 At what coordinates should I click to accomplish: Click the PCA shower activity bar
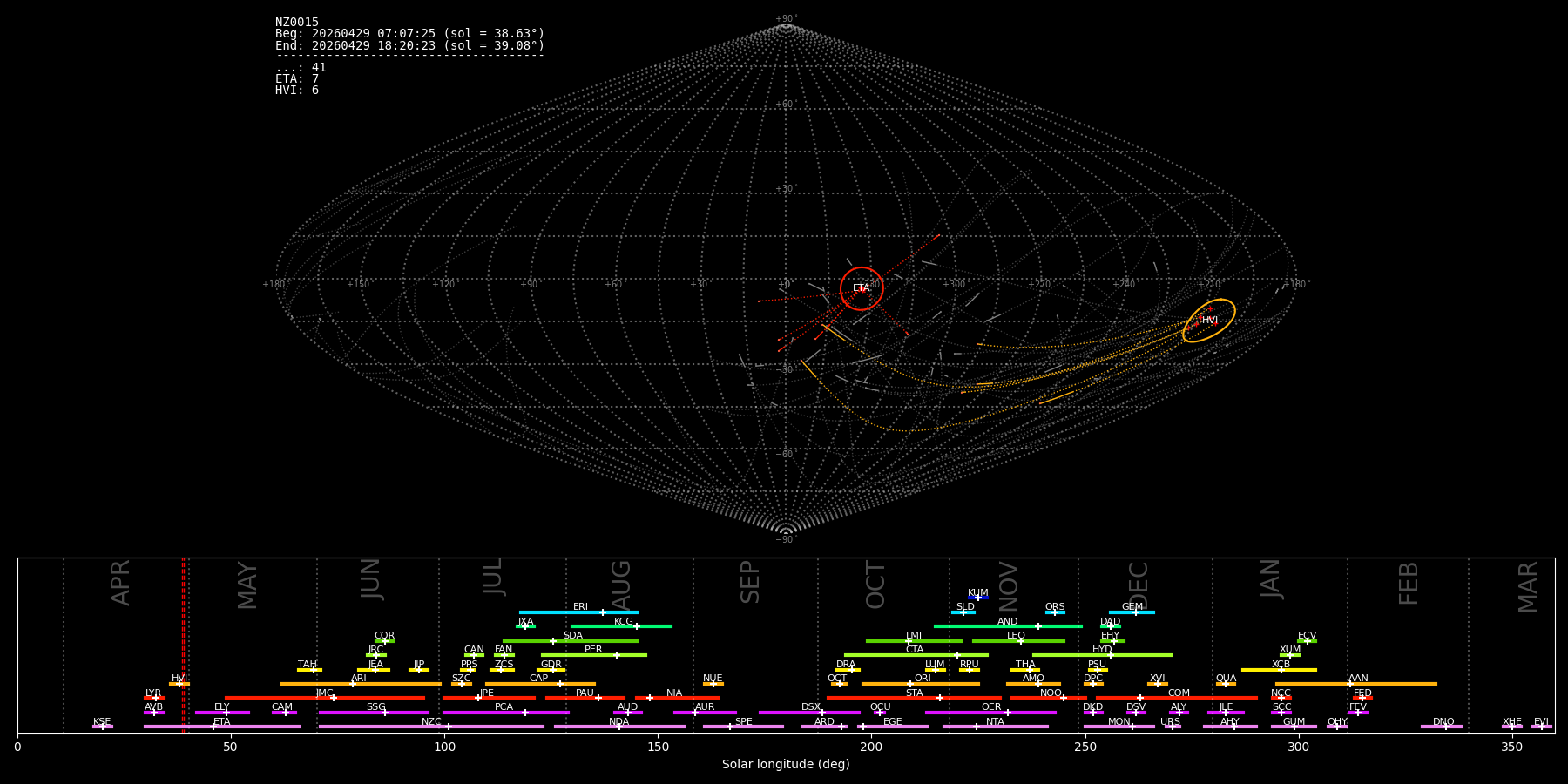[506, 713]
